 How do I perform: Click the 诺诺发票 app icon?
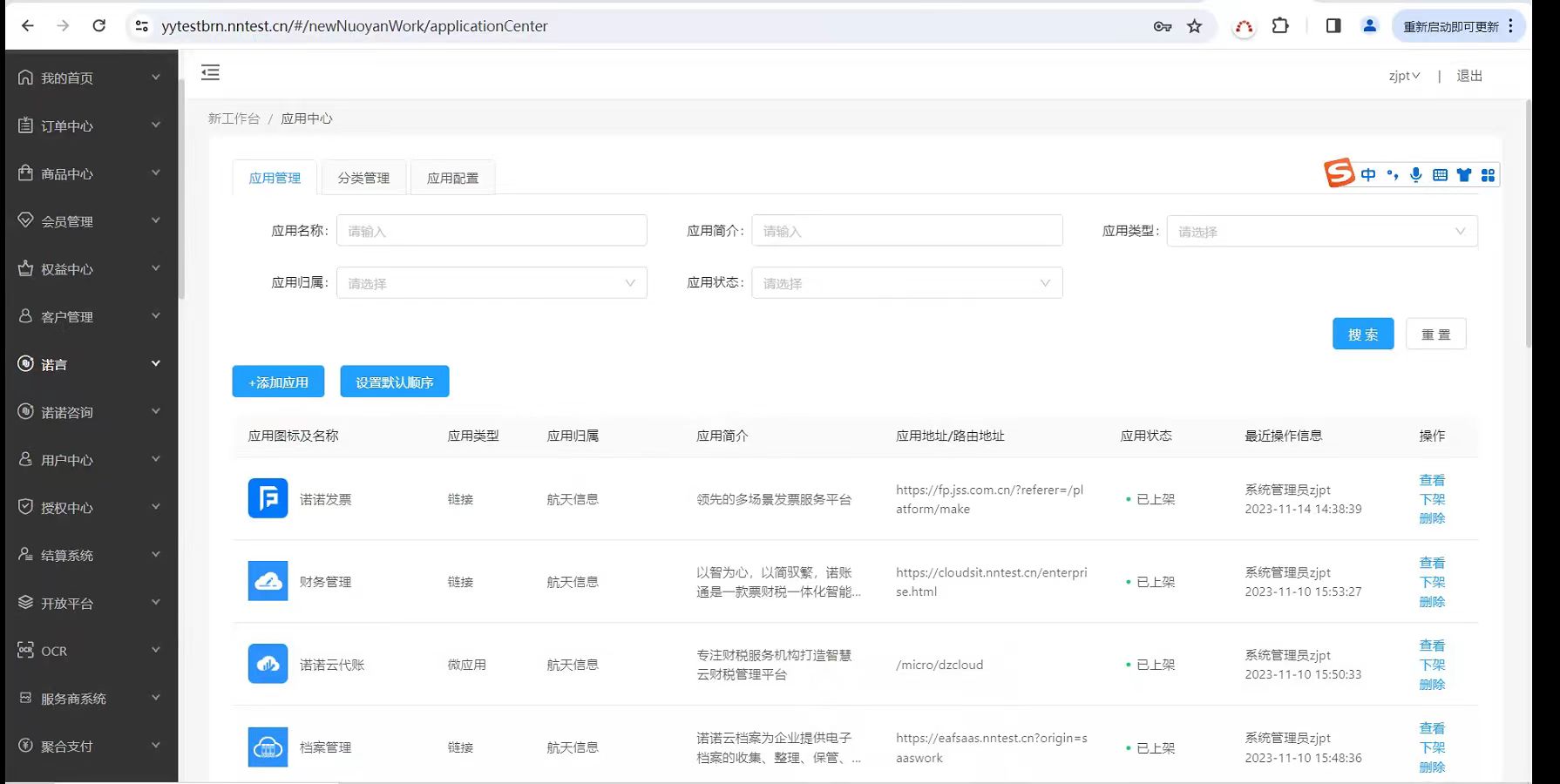268,498
